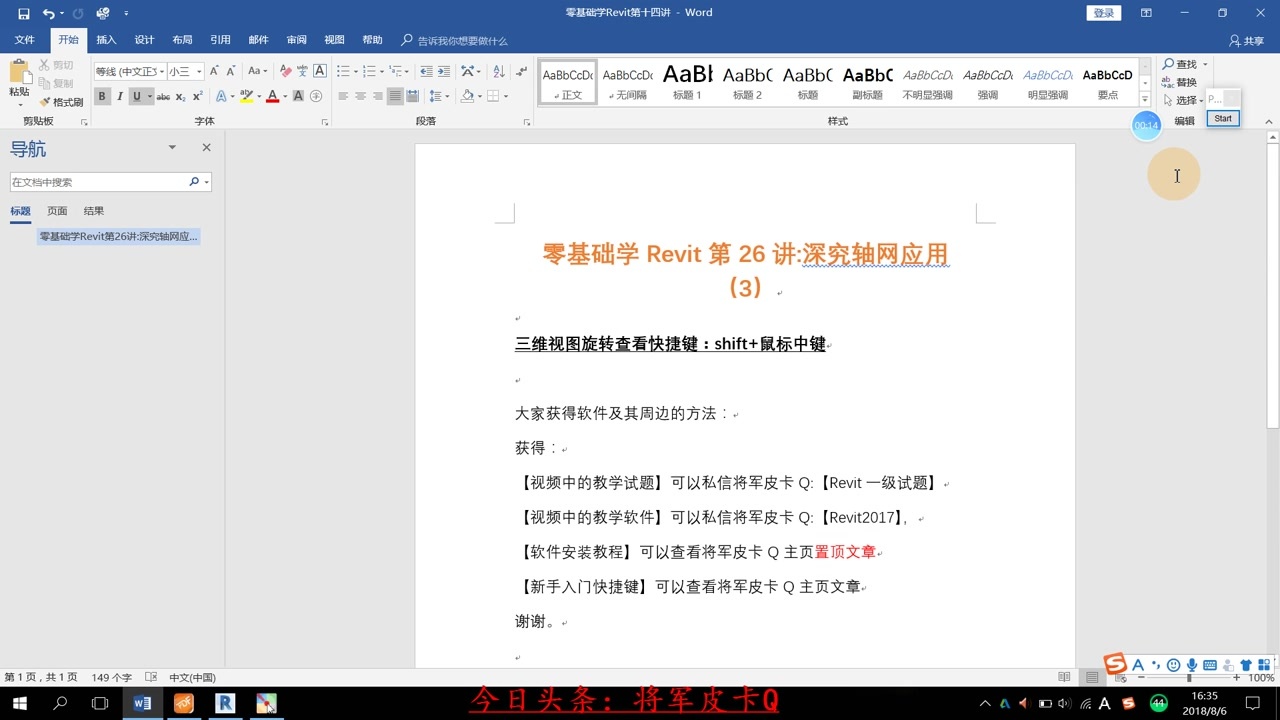Activate the Format Painter (格式刷)

[x=61, y=102]
